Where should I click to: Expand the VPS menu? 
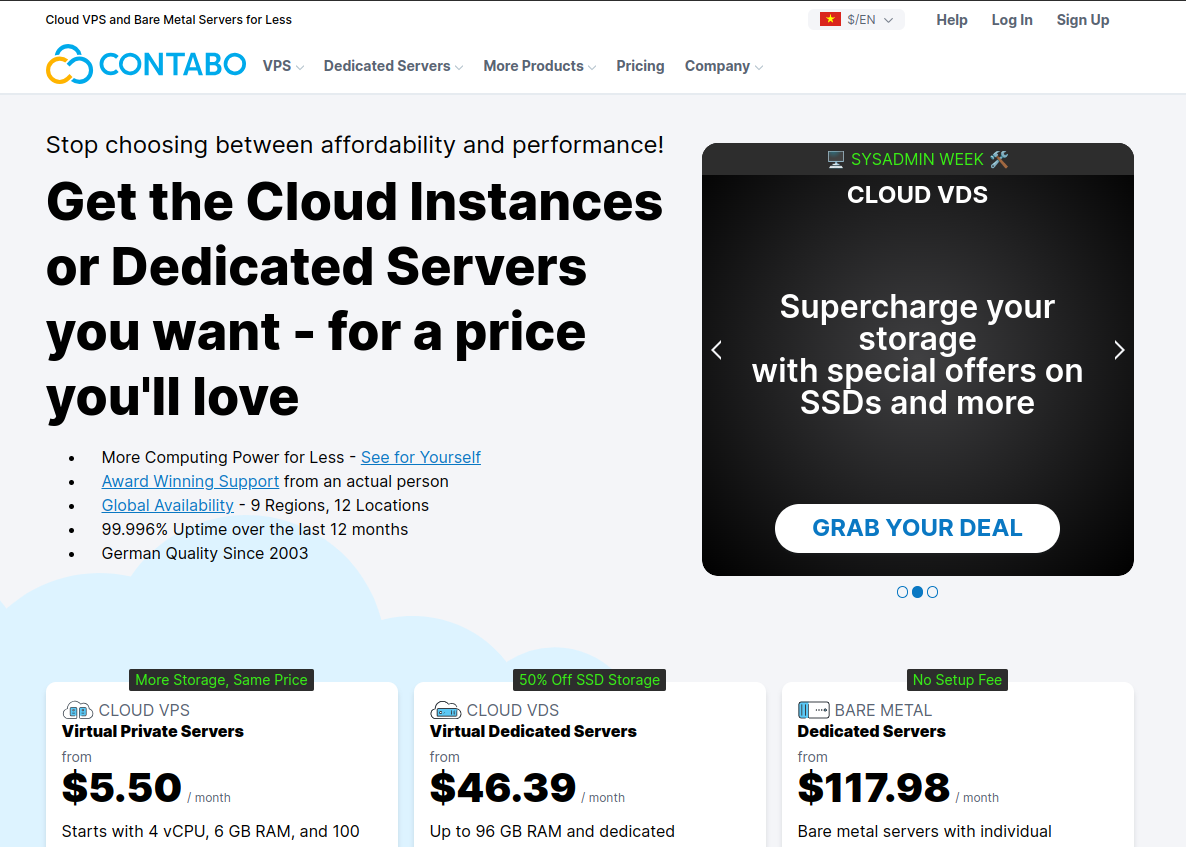[x=283, y=67]
